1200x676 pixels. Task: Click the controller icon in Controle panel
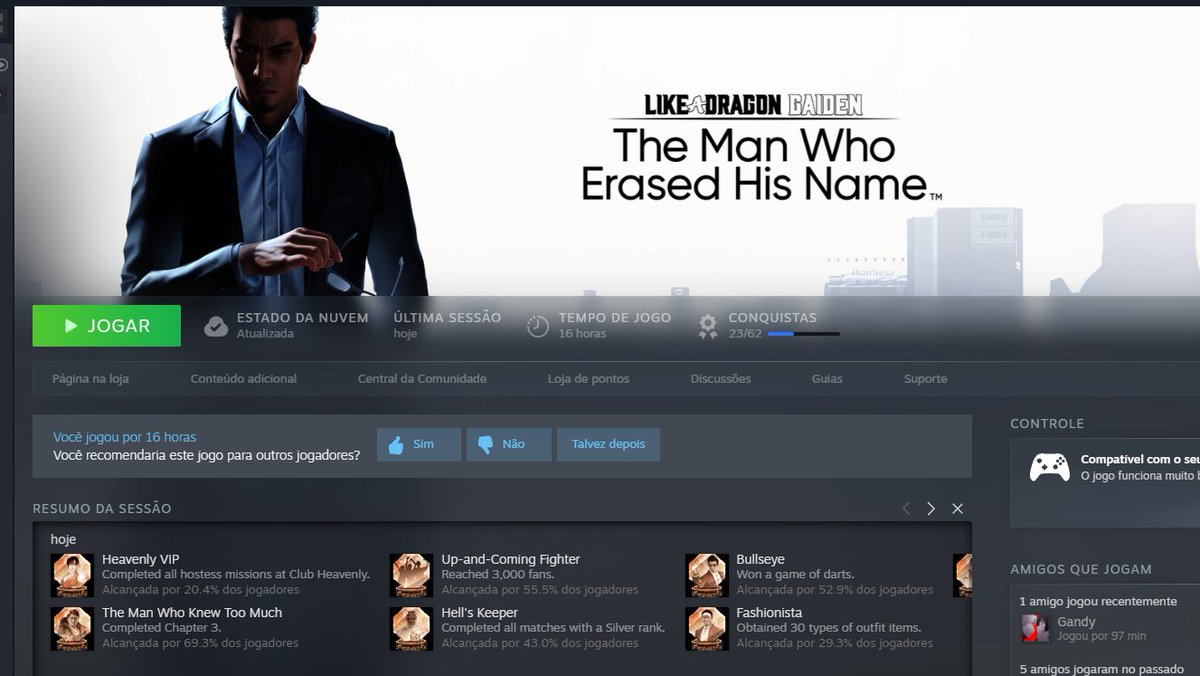(1050, 467)
